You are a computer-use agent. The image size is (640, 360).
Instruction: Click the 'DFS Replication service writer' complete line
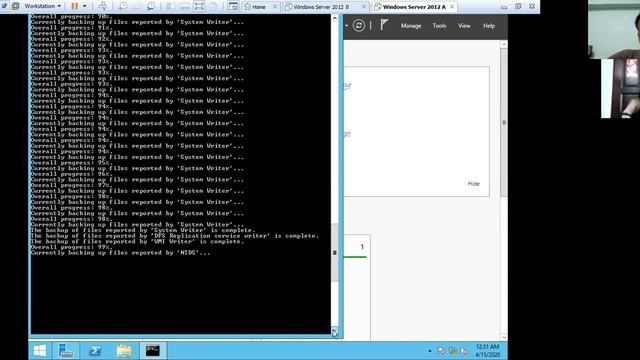pos(175,236)
